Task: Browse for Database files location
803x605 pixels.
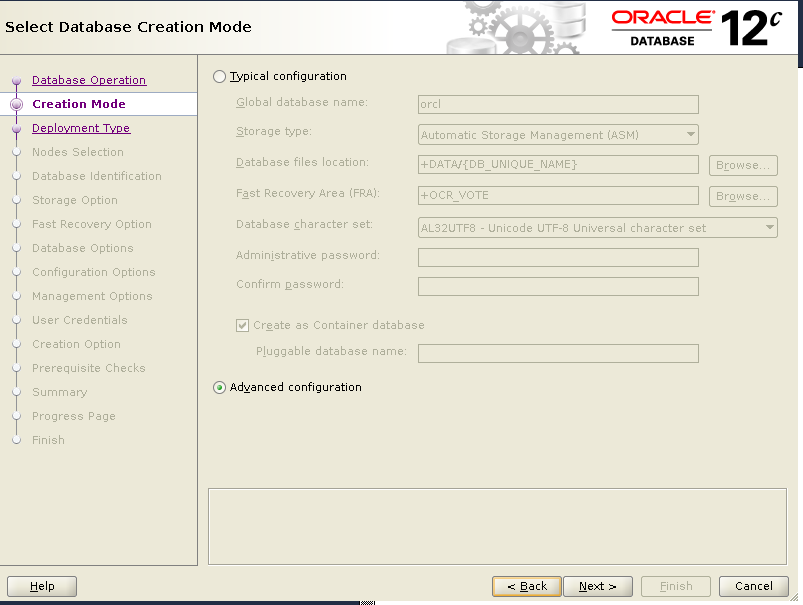Action: 743,165
